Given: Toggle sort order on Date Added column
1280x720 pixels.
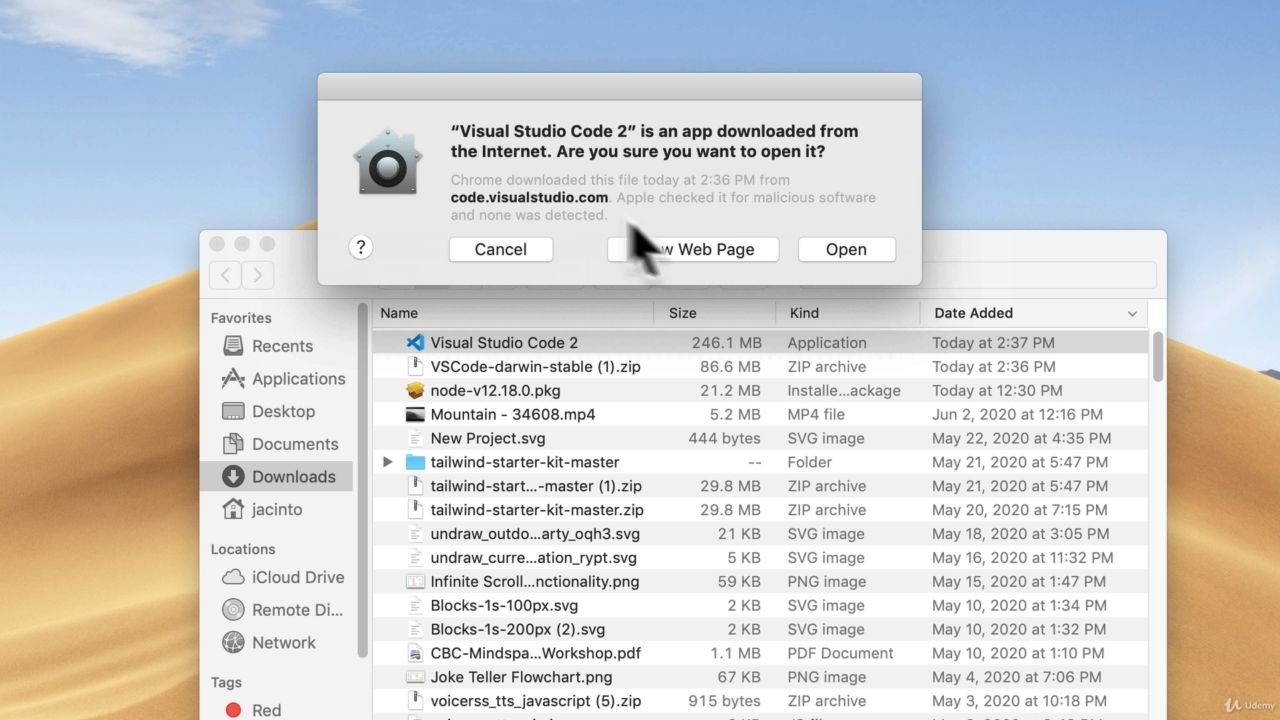Looking at the screenshot, I should click(1034, 313).
